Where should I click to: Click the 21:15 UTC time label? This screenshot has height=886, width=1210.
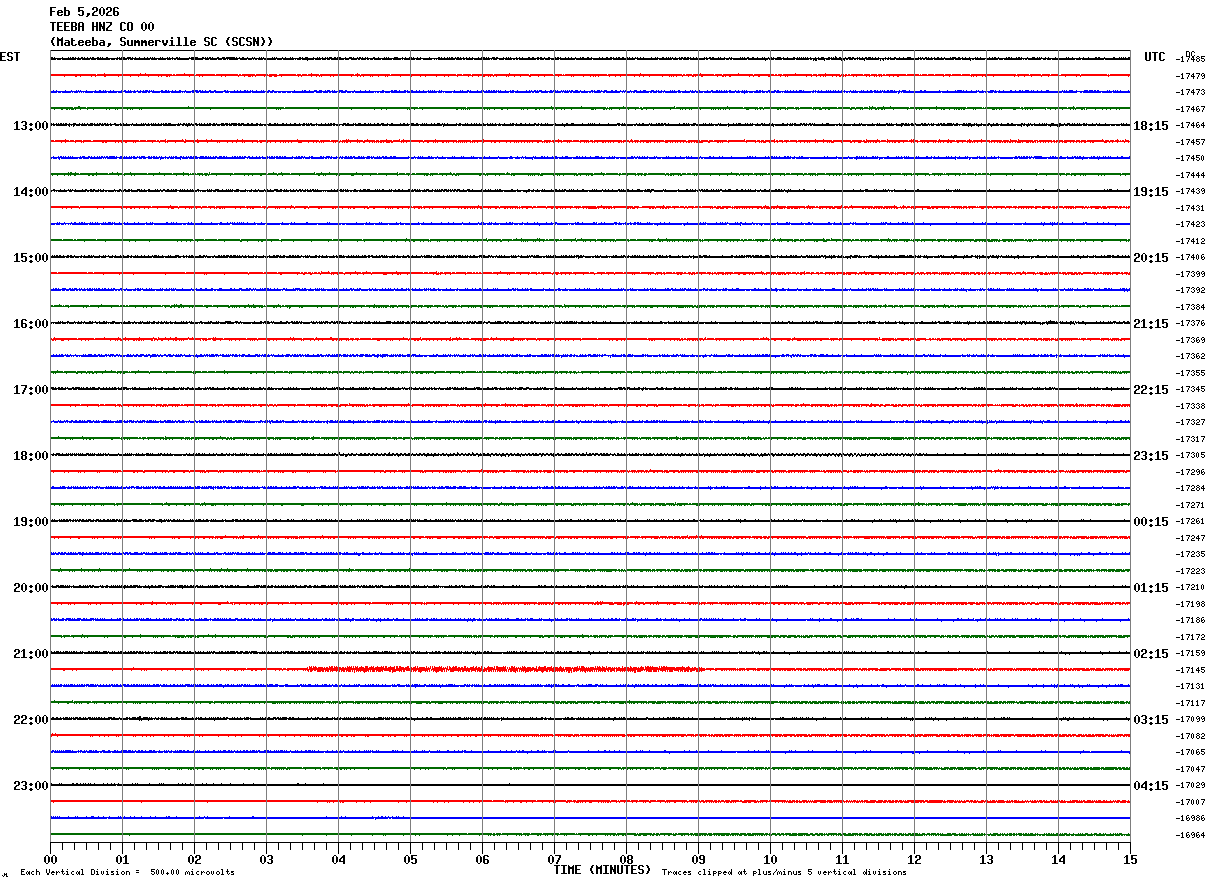1151,324
